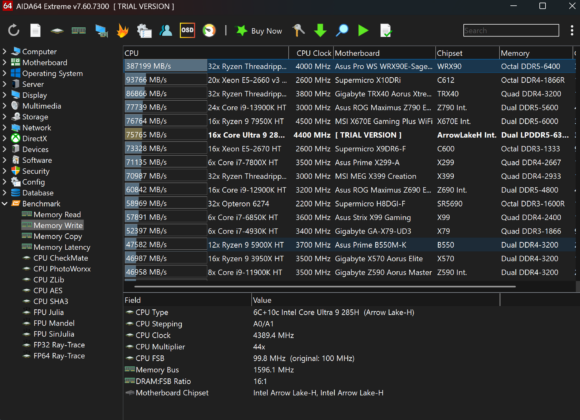Viewport: 580px width, 420px height.
Task: Click the magnifier search icon
Action: pos(342,30)
